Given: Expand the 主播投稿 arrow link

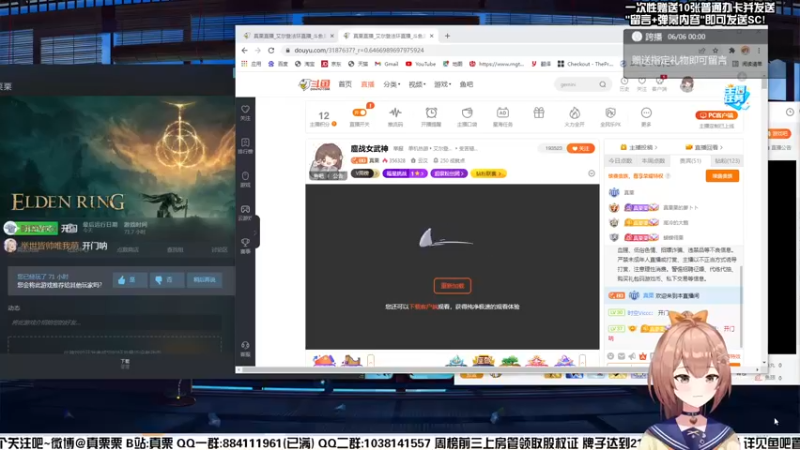Looking at the screenshot, I should pyautogui.click(x=639, y=147).
